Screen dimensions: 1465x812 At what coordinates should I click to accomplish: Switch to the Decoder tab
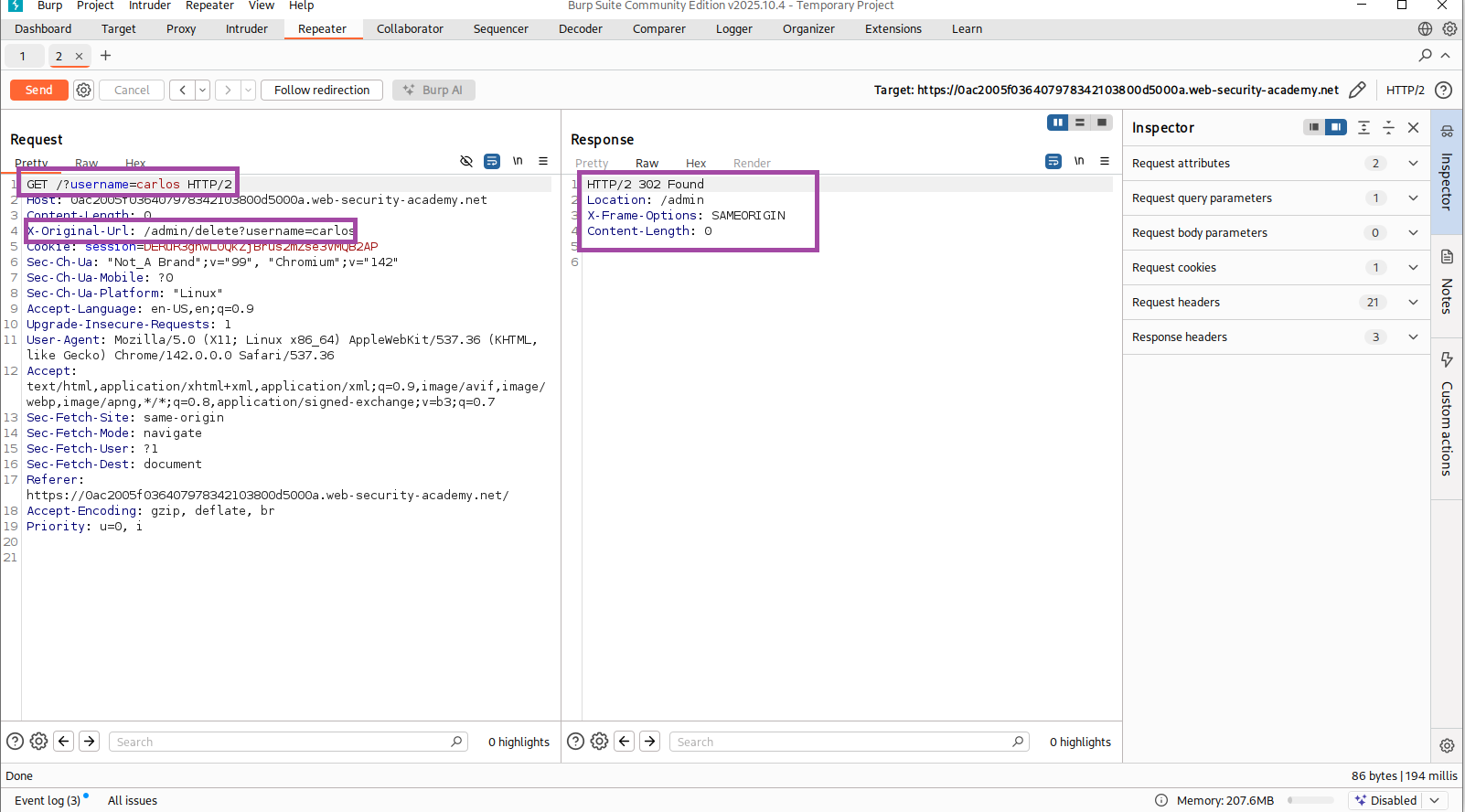click(580, 28)
